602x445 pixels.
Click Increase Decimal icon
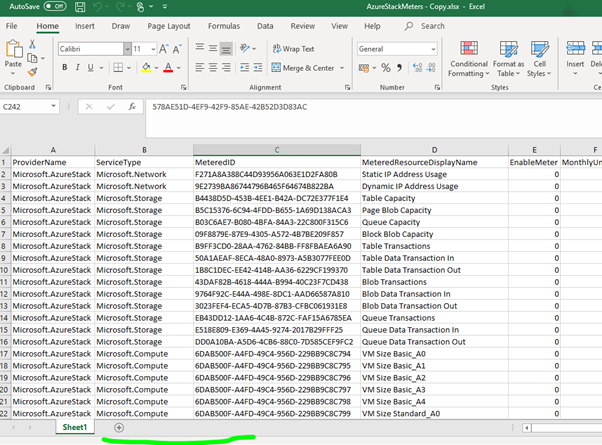(x=417, y=68)
